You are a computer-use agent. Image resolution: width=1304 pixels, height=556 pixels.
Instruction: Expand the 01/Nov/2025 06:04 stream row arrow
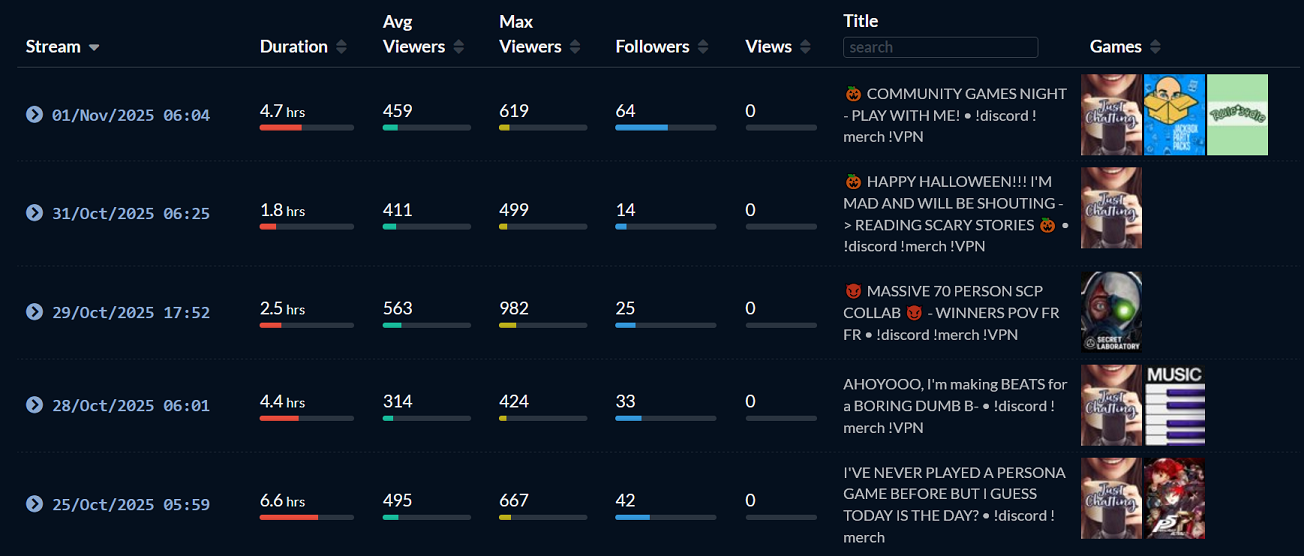coord(34,115)
